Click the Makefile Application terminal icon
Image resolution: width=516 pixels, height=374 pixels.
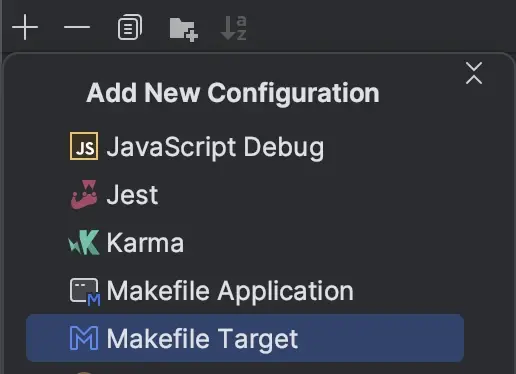(85, 291)
